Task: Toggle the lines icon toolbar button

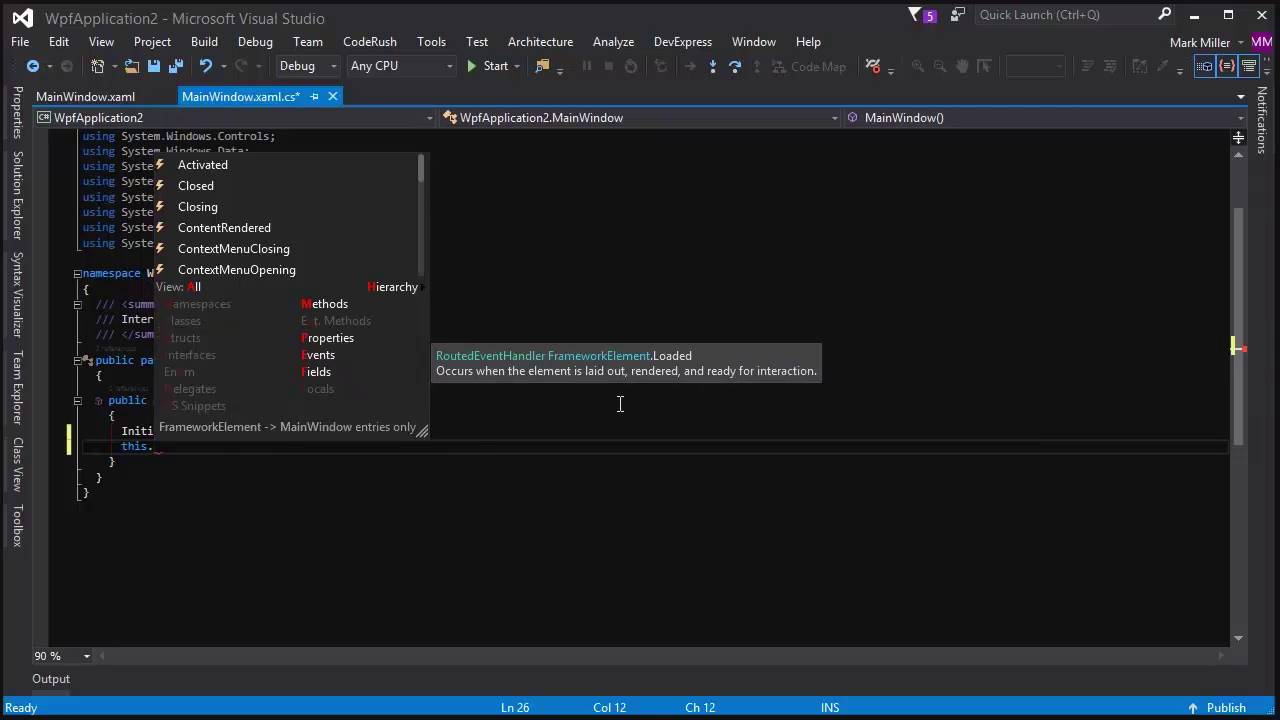Action: 1249,66
